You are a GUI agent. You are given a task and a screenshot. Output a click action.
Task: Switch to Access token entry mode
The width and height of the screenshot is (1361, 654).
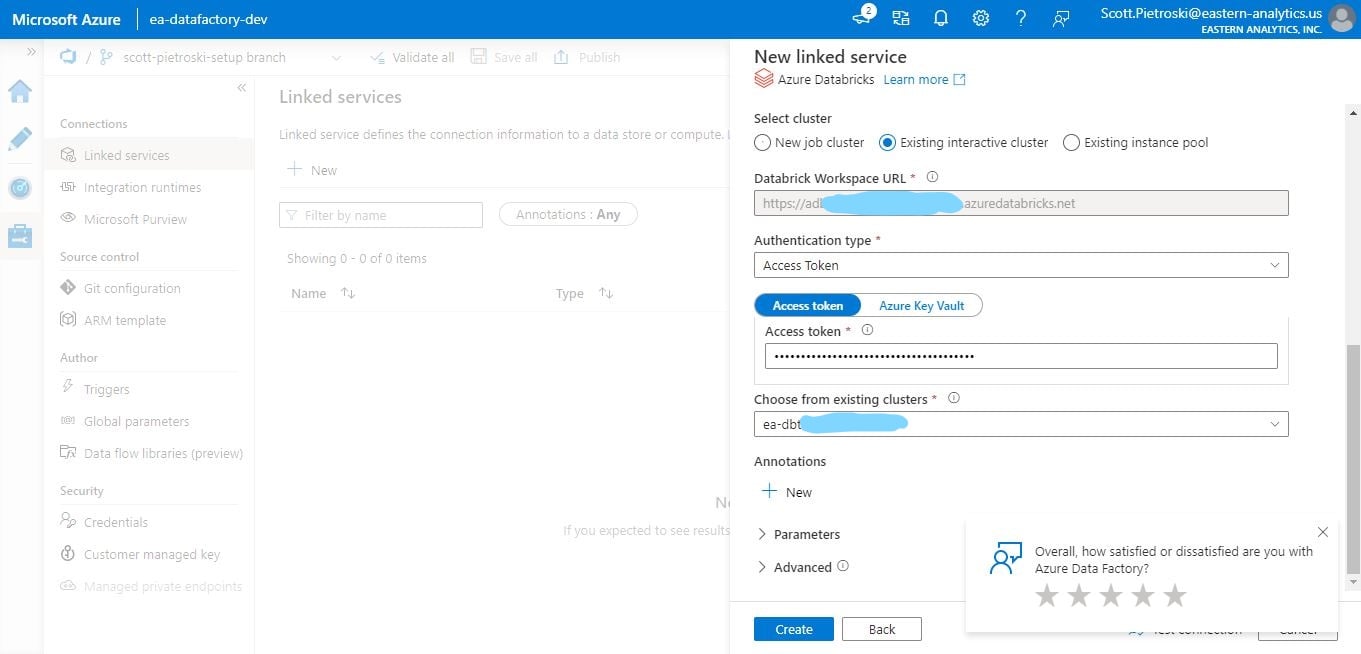point(808,305)
